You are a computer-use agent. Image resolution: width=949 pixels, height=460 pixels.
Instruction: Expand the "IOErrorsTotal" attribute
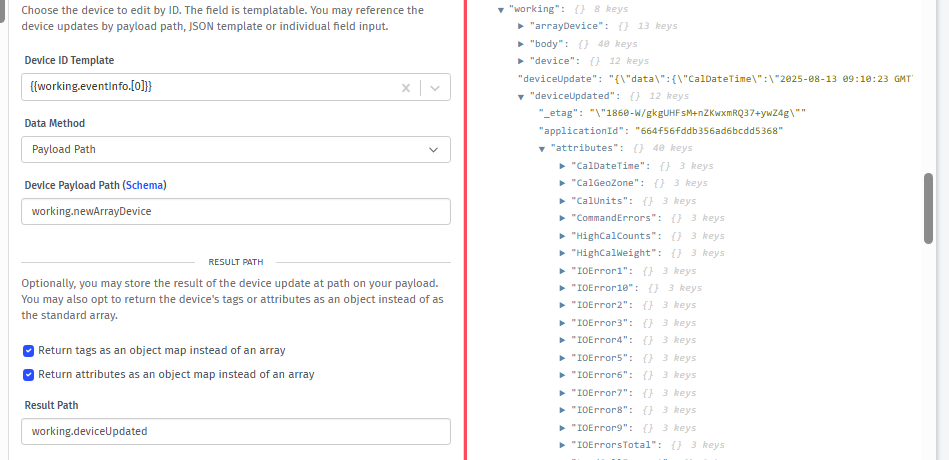(561, 445)
